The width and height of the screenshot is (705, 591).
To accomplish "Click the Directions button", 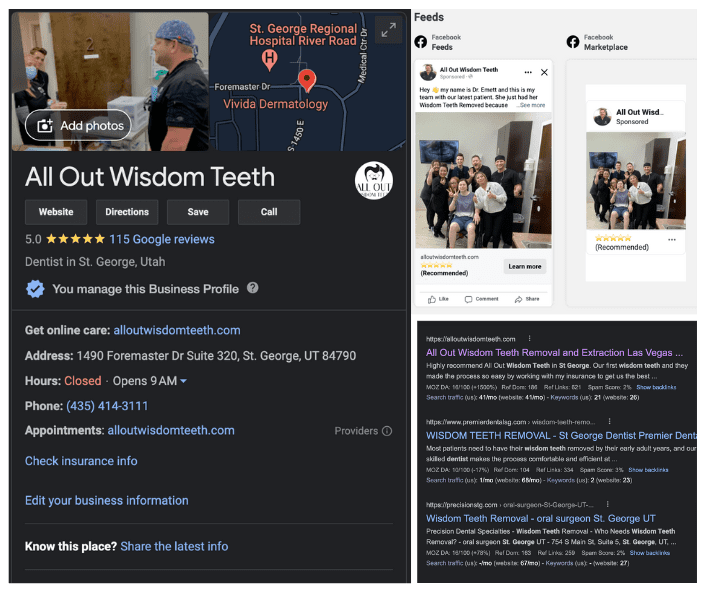I will pyautogui.click(x=127, y=212).
